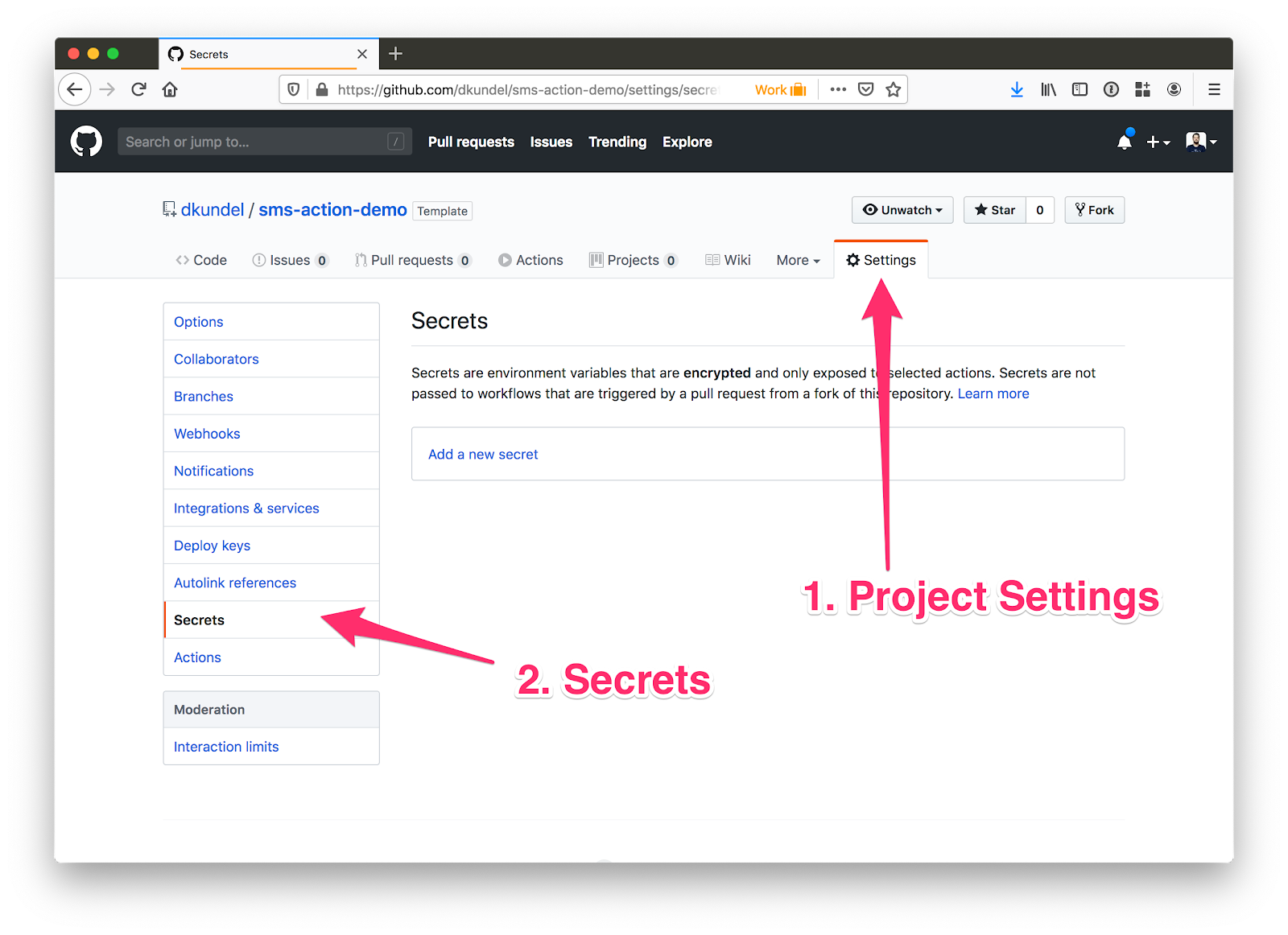This screenshot has height=935, width=1288.
Task: Open the dkundel owner link
Action: pyautogui.click(x=212, y=209)
